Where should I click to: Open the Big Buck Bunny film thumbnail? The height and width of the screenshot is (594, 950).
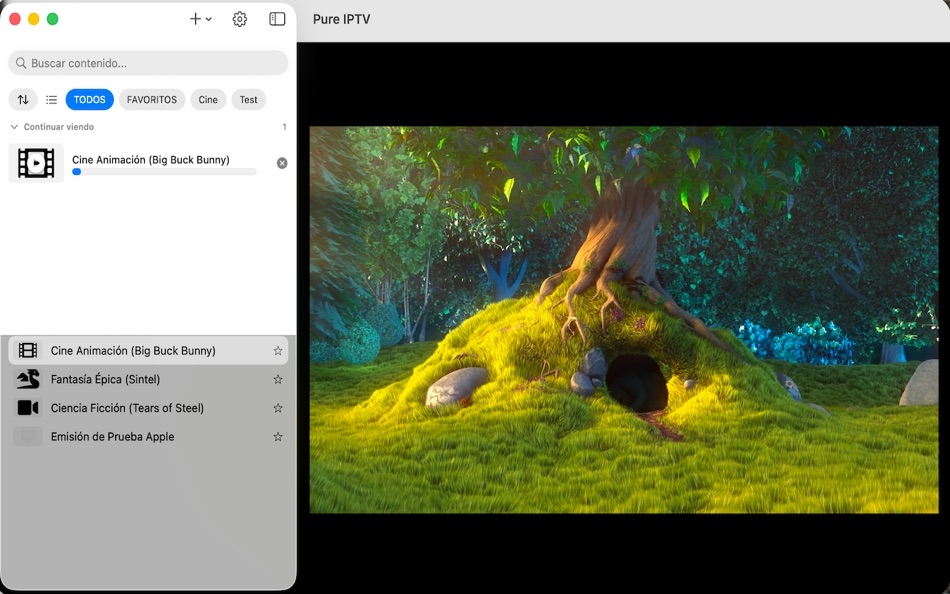click(36, 163)
